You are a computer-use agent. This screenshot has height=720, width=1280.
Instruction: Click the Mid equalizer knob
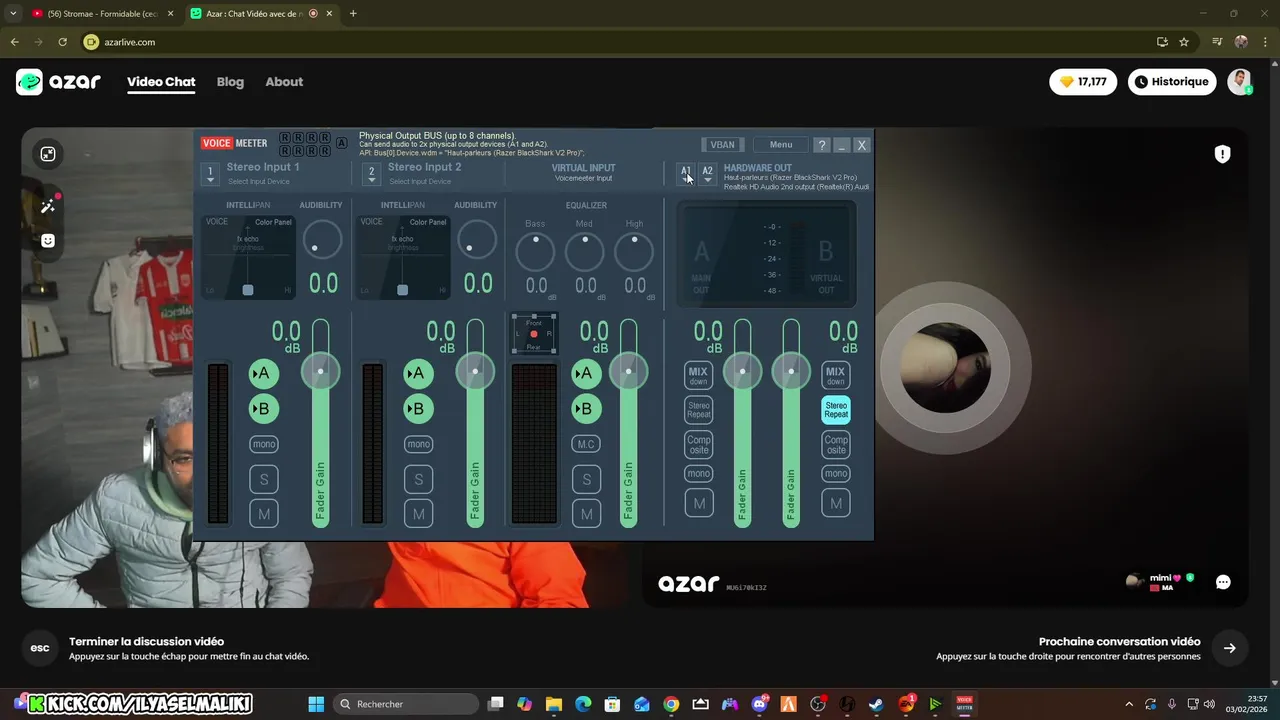[x=585, y=252]
